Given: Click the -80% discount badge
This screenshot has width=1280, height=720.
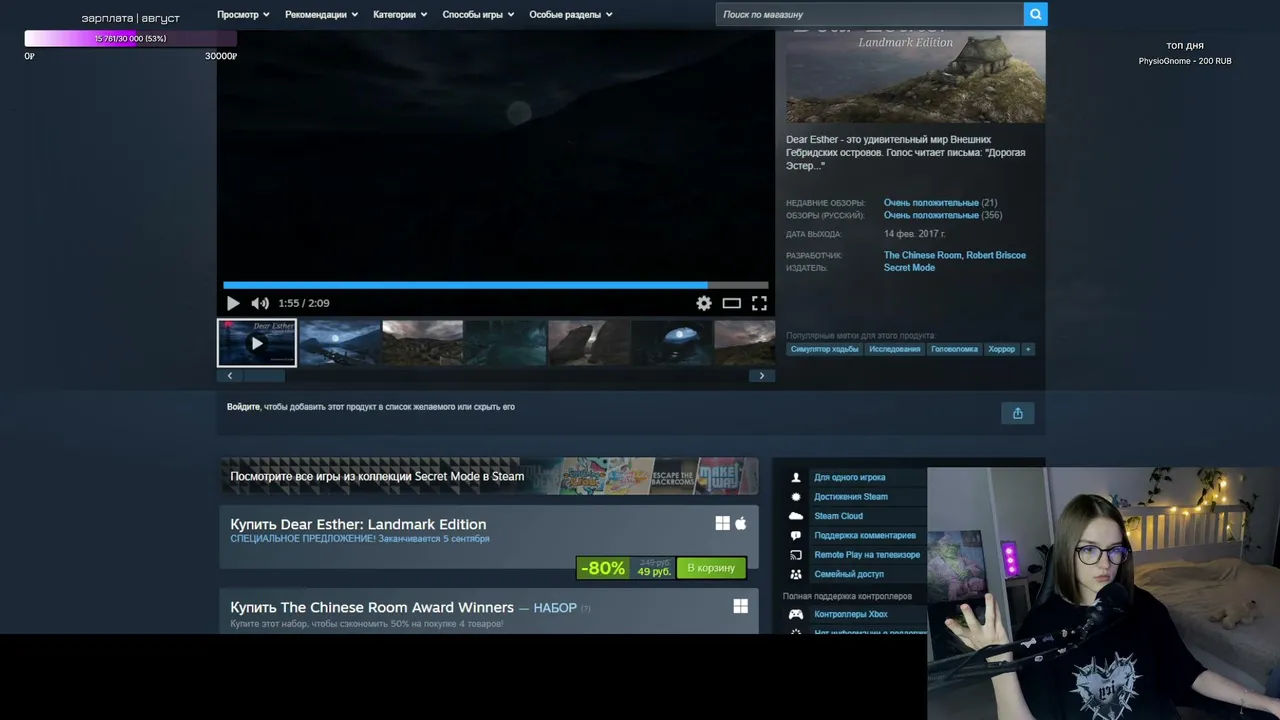Looking at the screenshot, I should point(603,568).
